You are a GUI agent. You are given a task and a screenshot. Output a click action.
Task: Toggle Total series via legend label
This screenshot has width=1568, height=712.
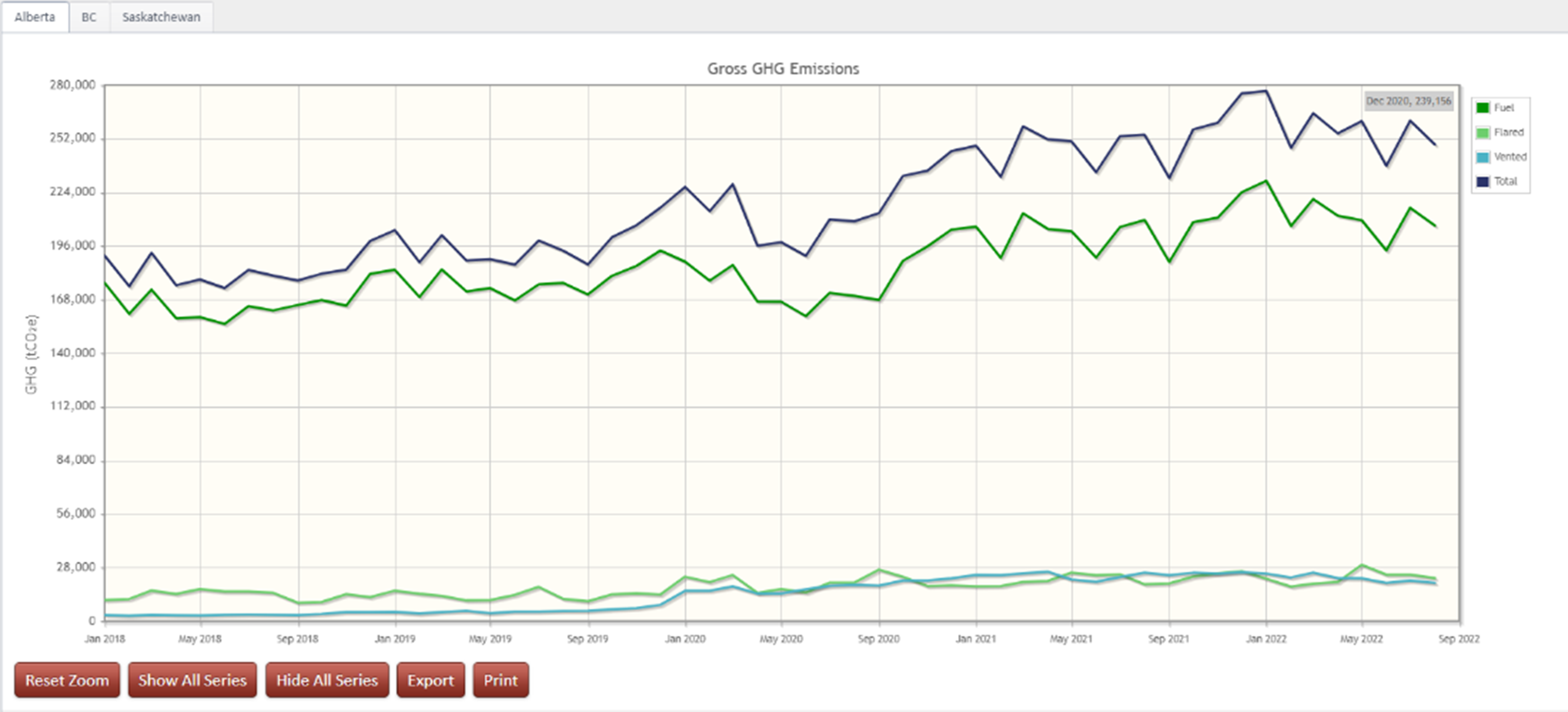pos(1505,181)
